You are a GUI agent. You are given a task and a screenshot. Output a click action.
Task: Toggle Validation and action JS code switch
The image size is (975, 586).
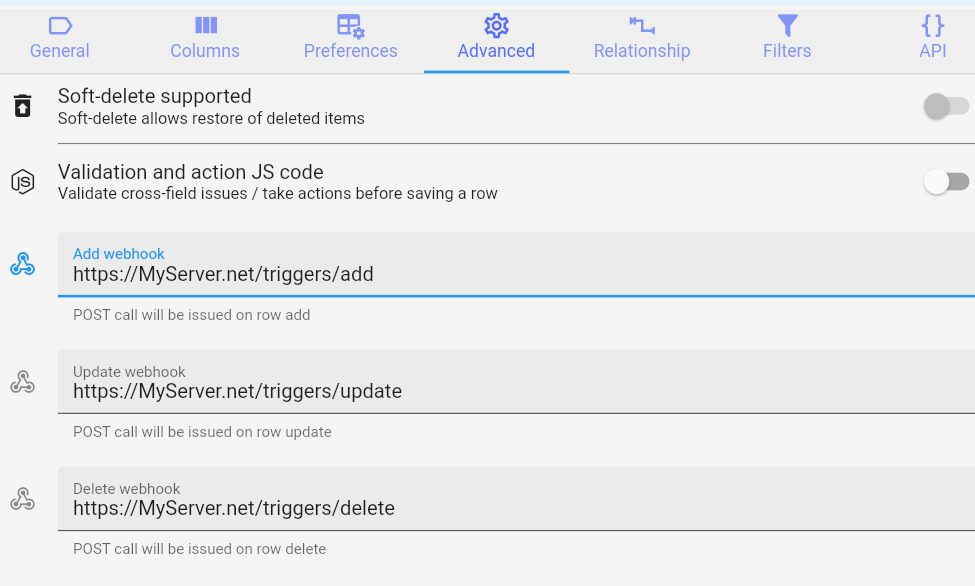(x=946, y=181)
